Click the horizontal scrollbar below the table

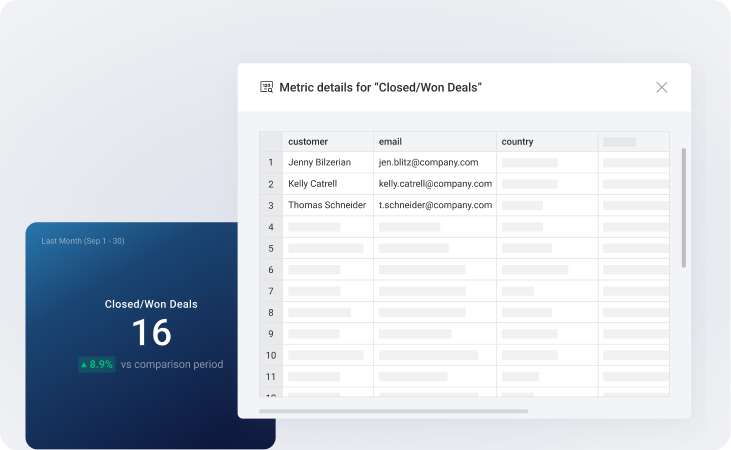point(393,411)
